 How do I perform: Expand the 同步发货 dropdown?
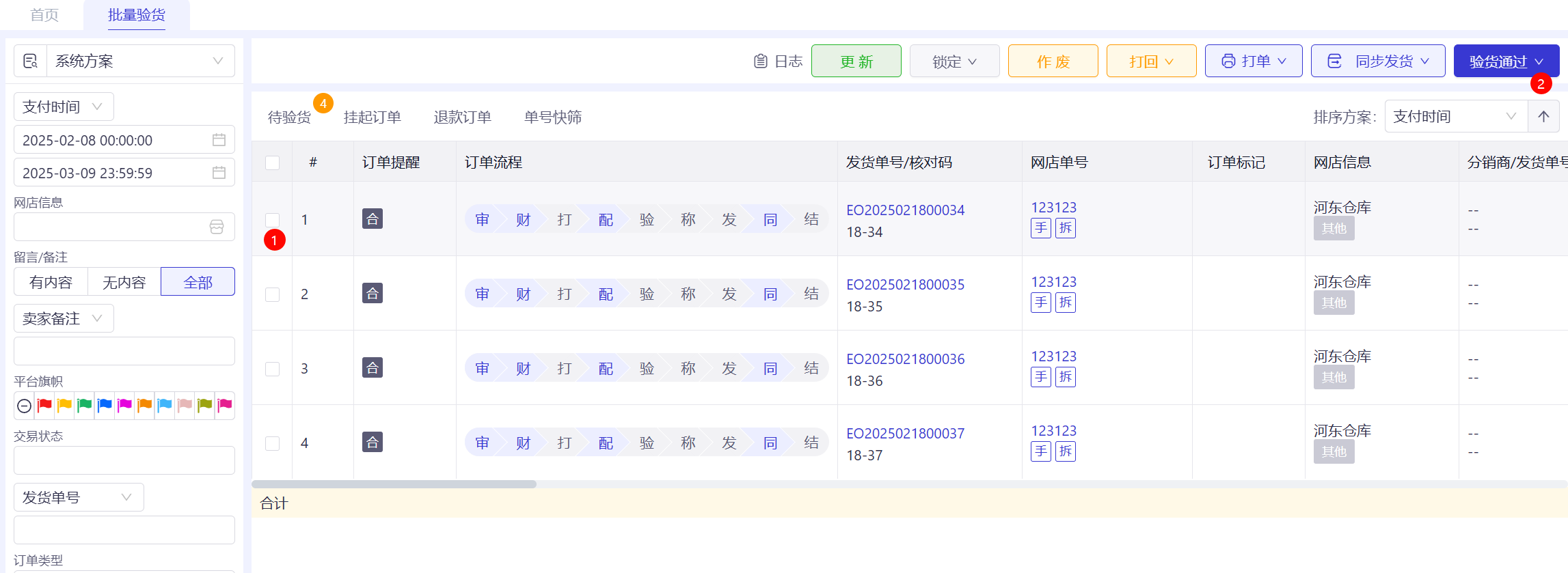pyautogui.click(x=1378, y=61)
